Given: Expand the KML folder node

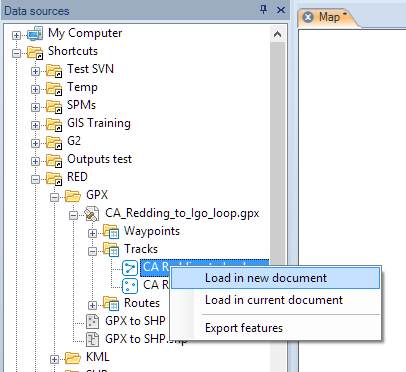Looking at the screenshot, I should click(54, 359).
